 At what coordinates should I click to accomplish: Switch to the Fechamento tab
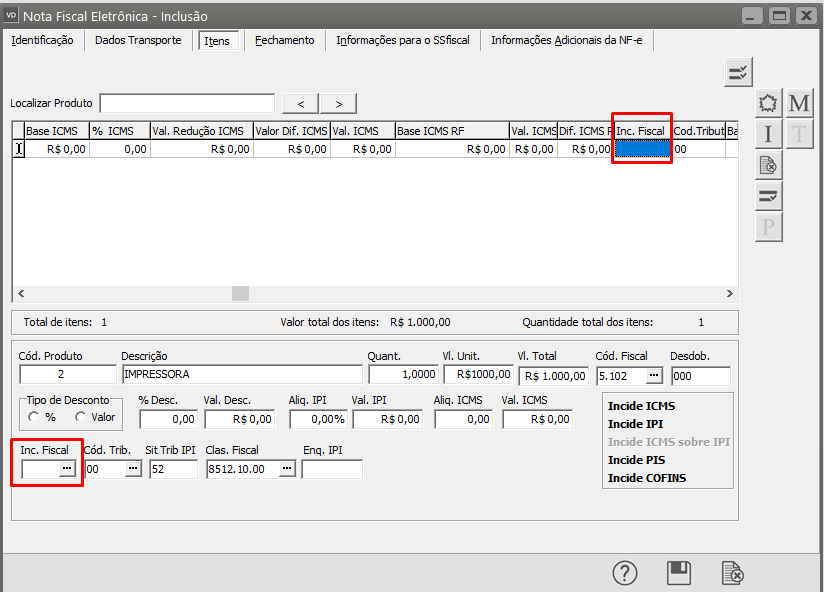point(284,40)
